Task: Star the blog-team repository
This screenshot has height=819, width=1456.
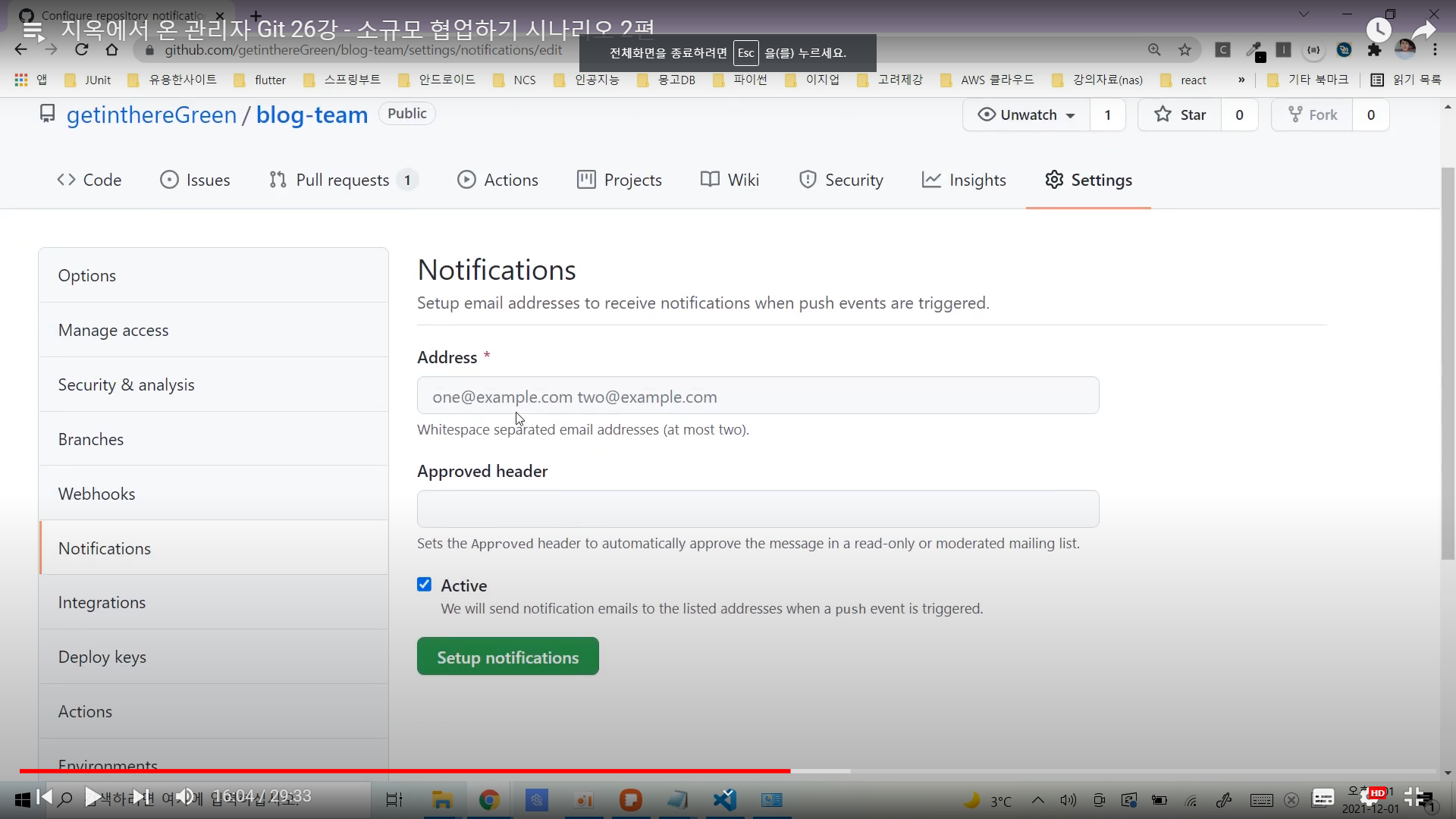Action: 1180,115
